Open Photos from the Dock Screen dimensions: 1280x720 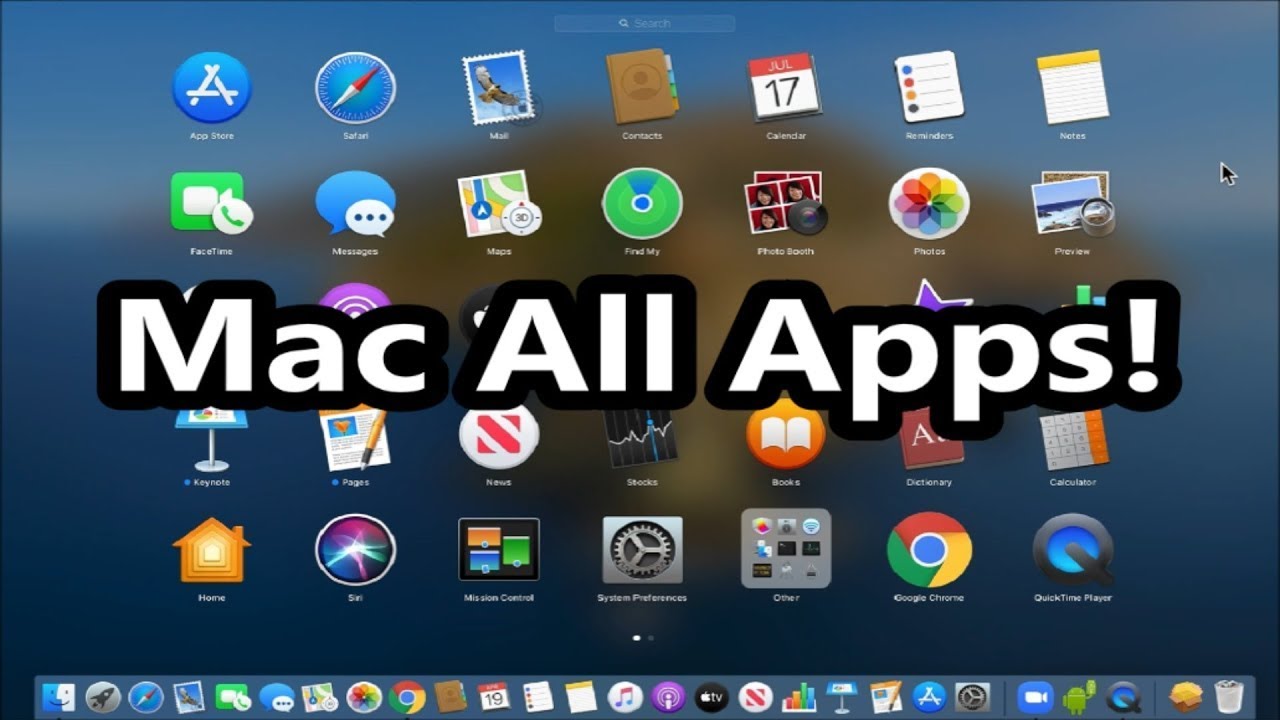click(x=363, y=696)
